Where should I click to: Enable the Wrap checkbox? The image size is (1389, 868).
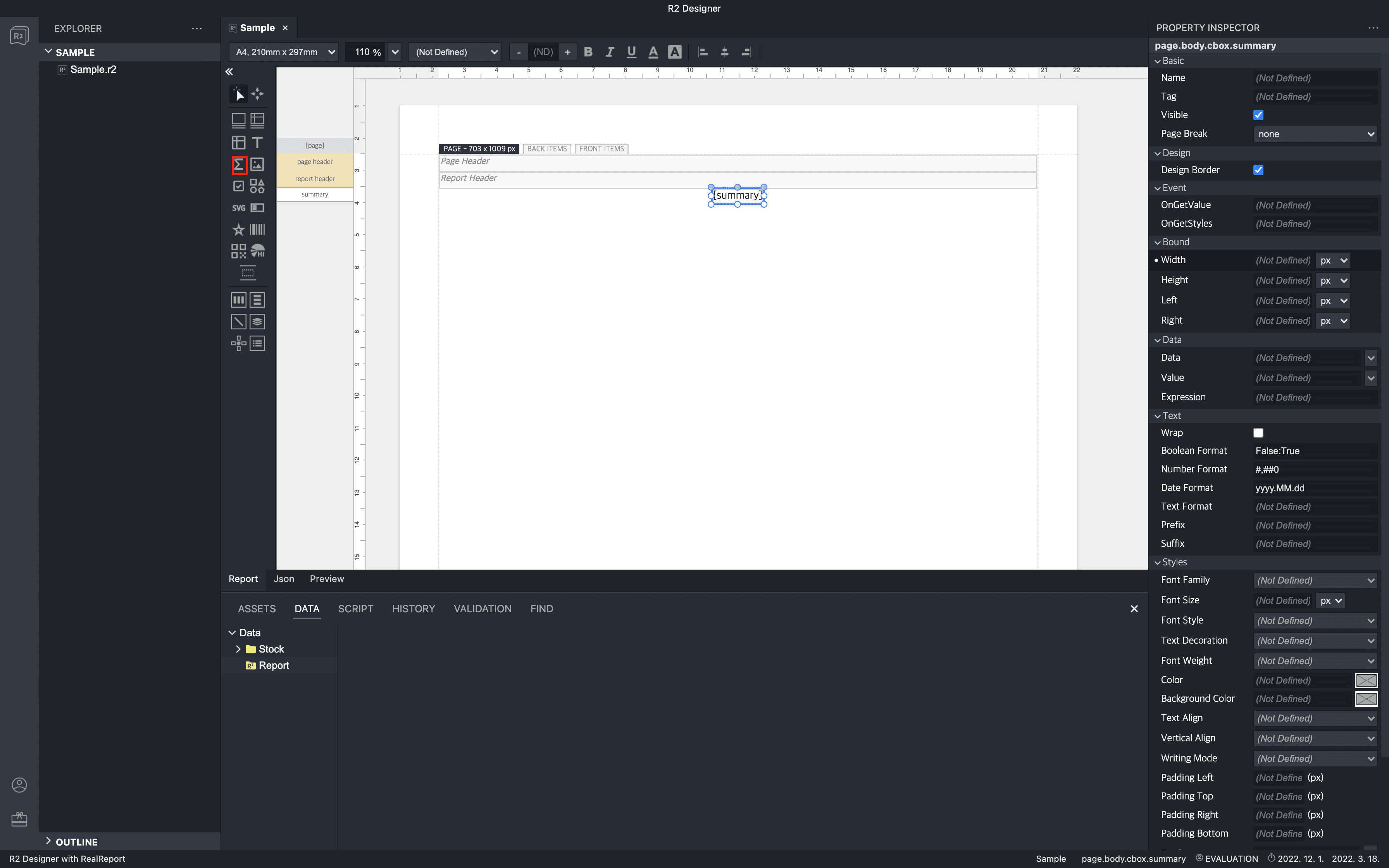tap(1258, 433)
